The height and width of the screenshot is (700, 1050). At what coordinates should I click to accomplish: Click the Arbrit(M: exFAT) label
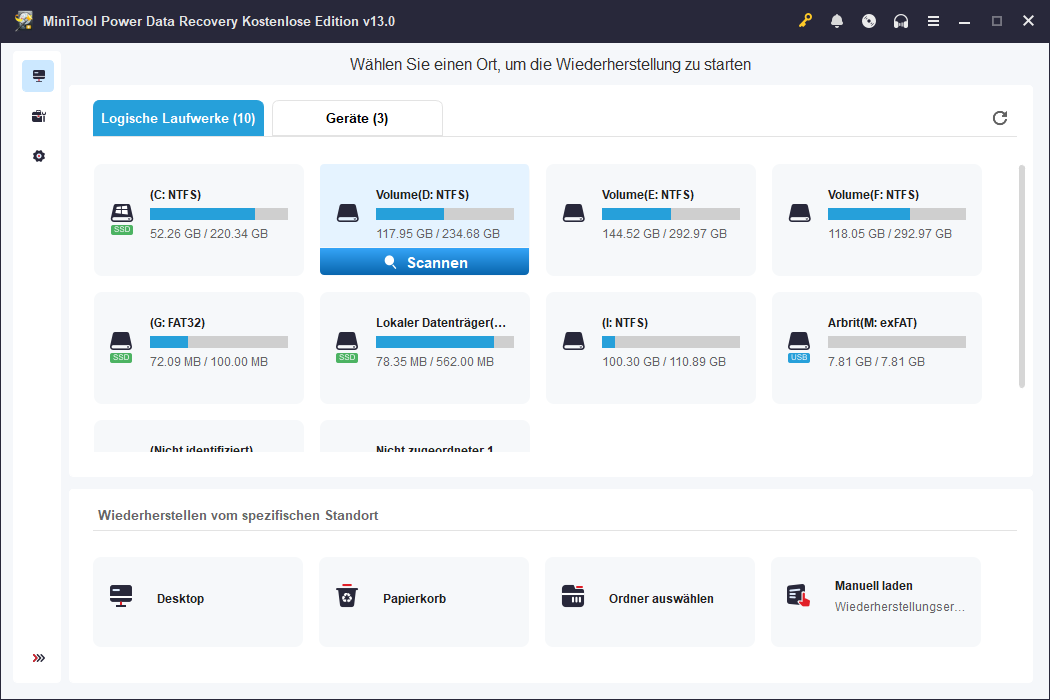tap(873, 323)
